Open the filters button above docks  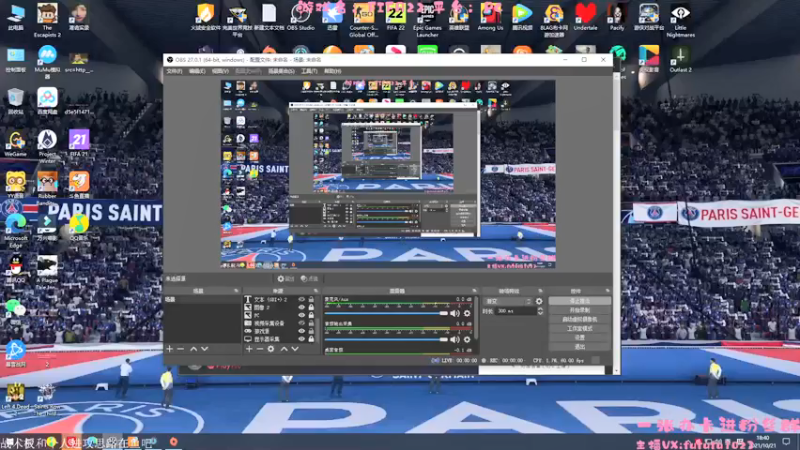point(309,279)
